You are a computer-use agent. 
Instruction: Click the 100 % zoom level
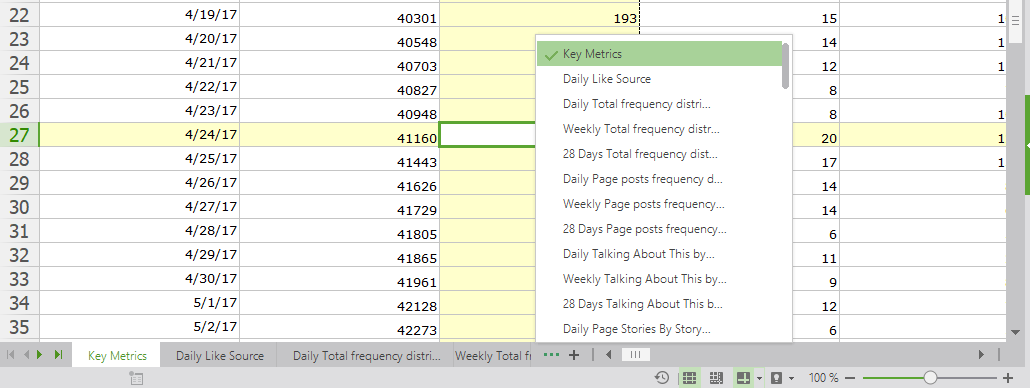tap(823, 378)
